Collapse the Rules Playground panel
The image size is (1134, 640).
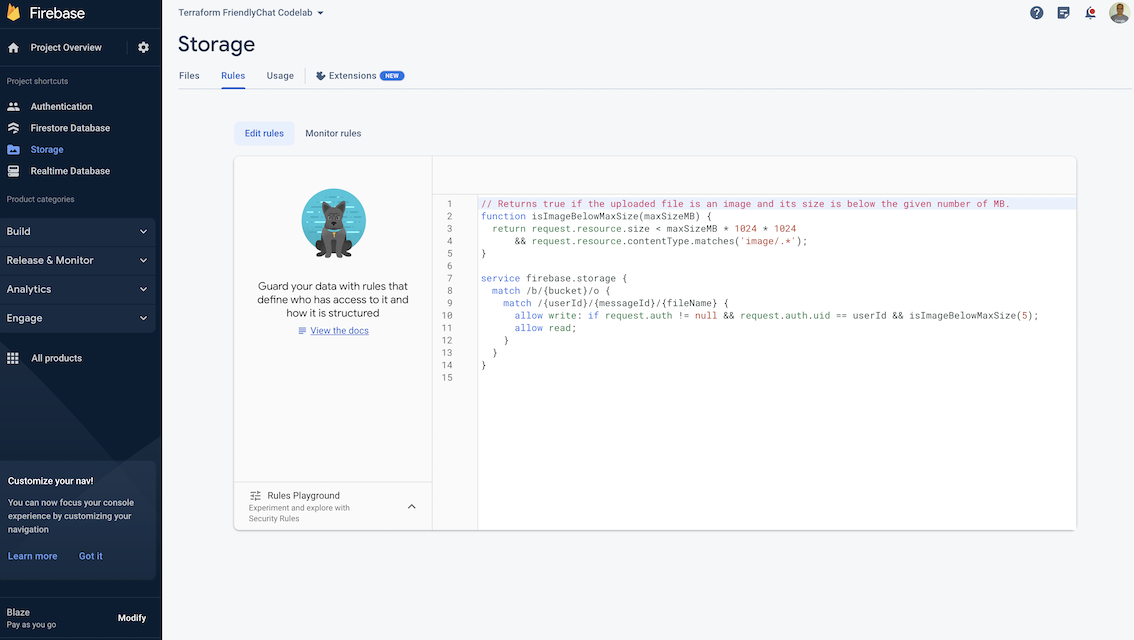tap(411, 506)
